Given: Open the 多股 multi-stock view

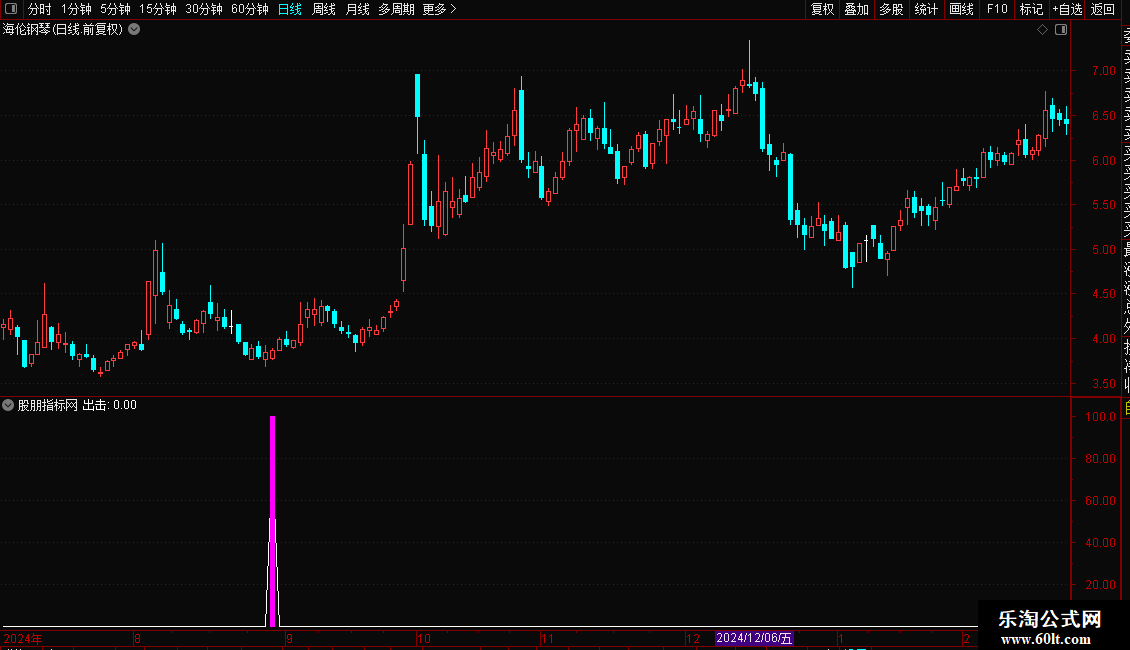Looking at the screenshot, I should pyautogui.click(x=891, y=9).
